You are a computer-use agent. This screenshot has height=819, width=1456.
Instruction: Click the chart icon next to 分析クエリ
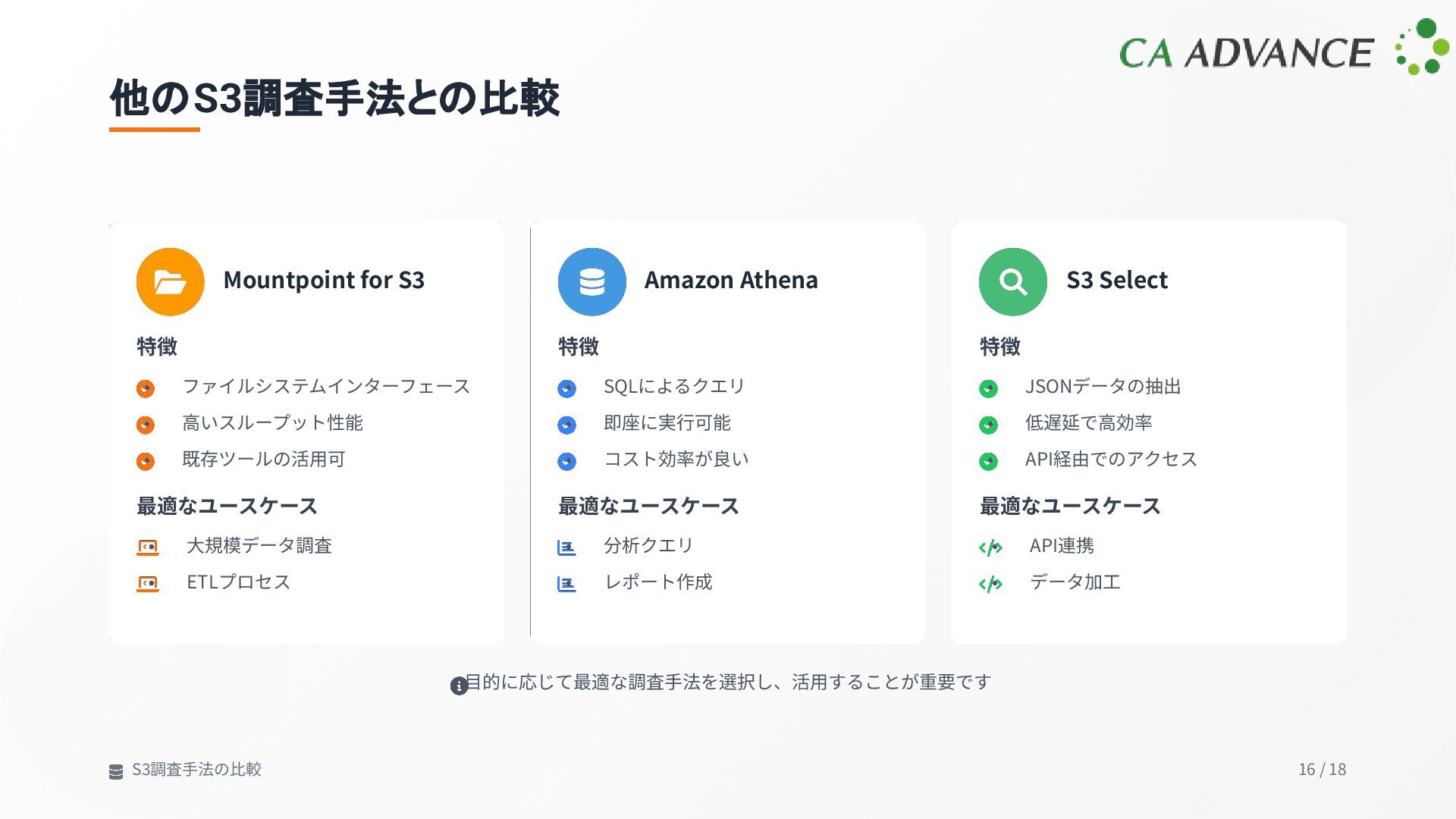566,548
